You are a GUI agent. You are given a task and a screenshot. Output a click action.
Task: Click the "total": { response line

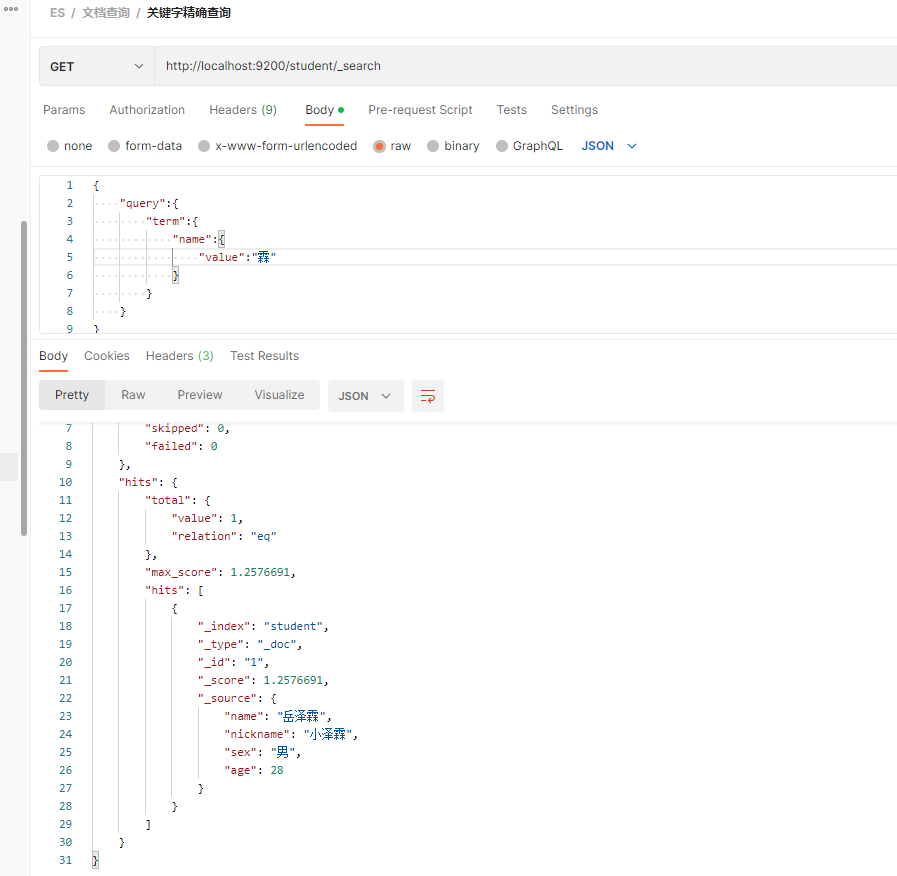[x=178, y=501]
